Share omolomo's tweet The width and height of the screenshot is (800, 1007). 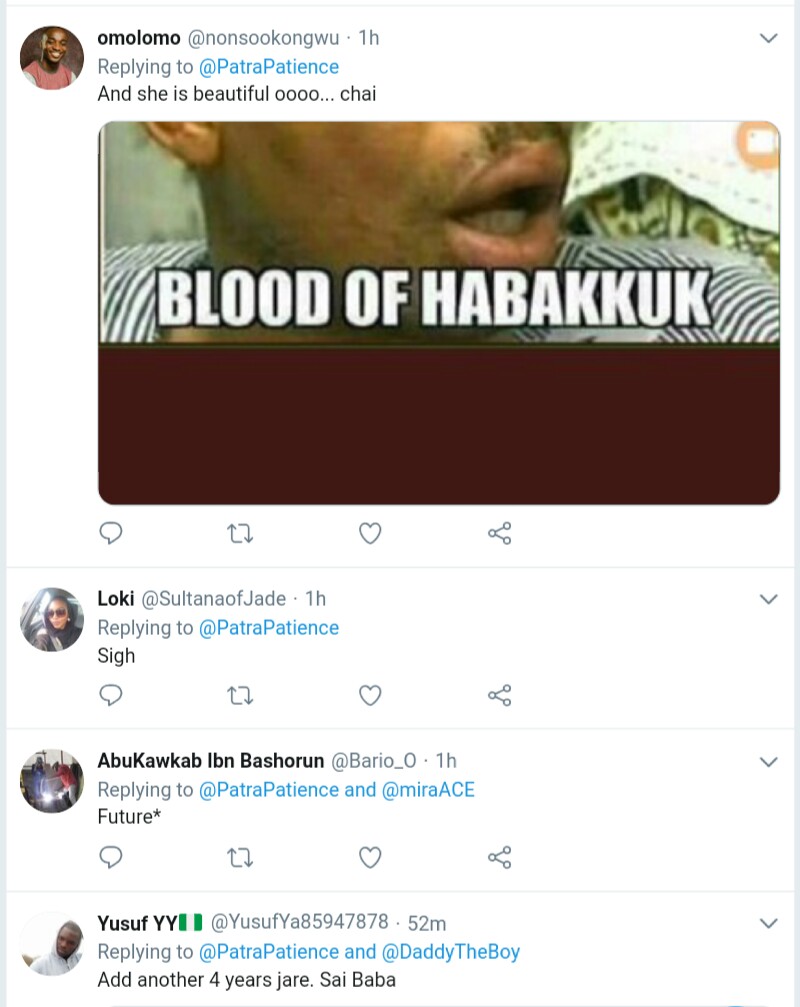[x=500, y=534]
